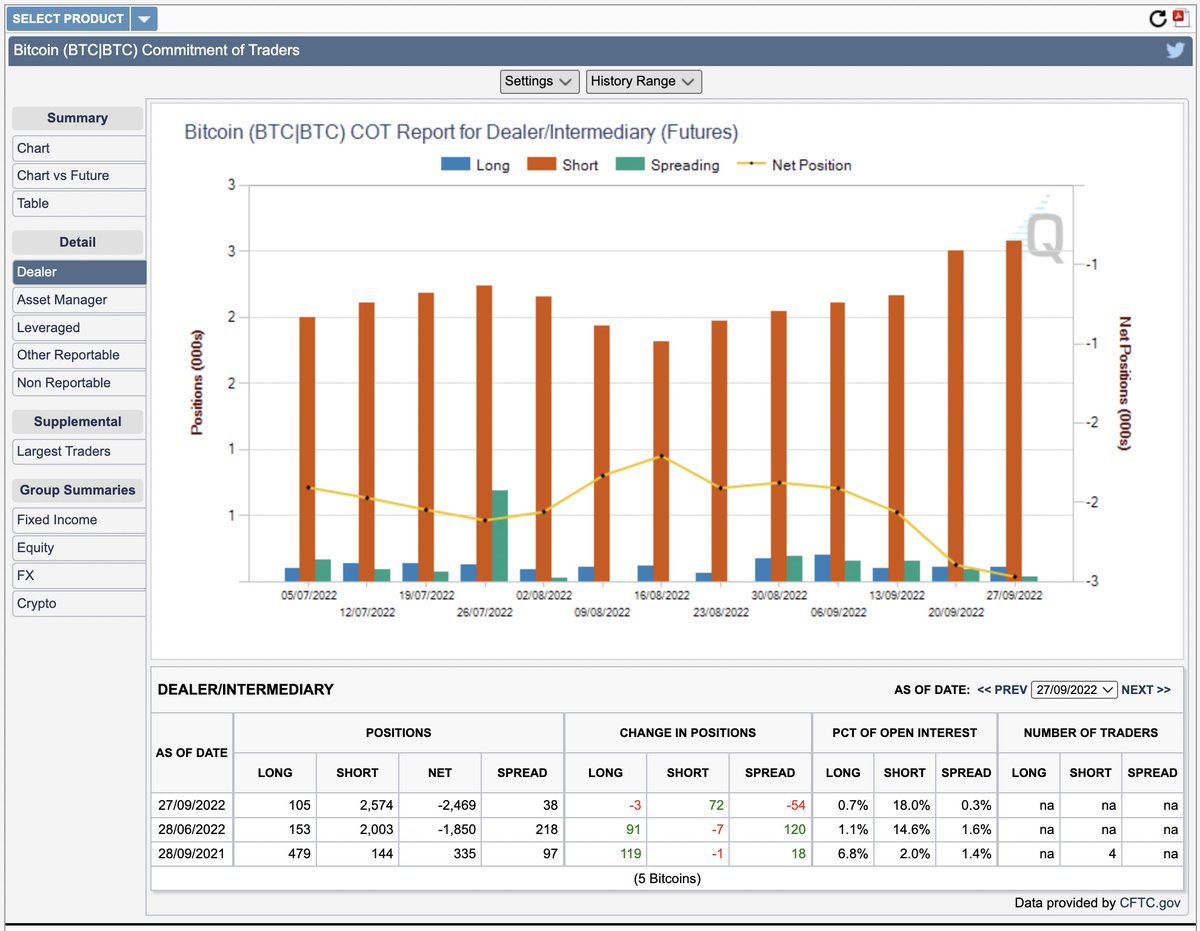Click the NUMBER OF TRADERS header
Viewport: 1200px width, 931px height.
[x=1090, y=733]
